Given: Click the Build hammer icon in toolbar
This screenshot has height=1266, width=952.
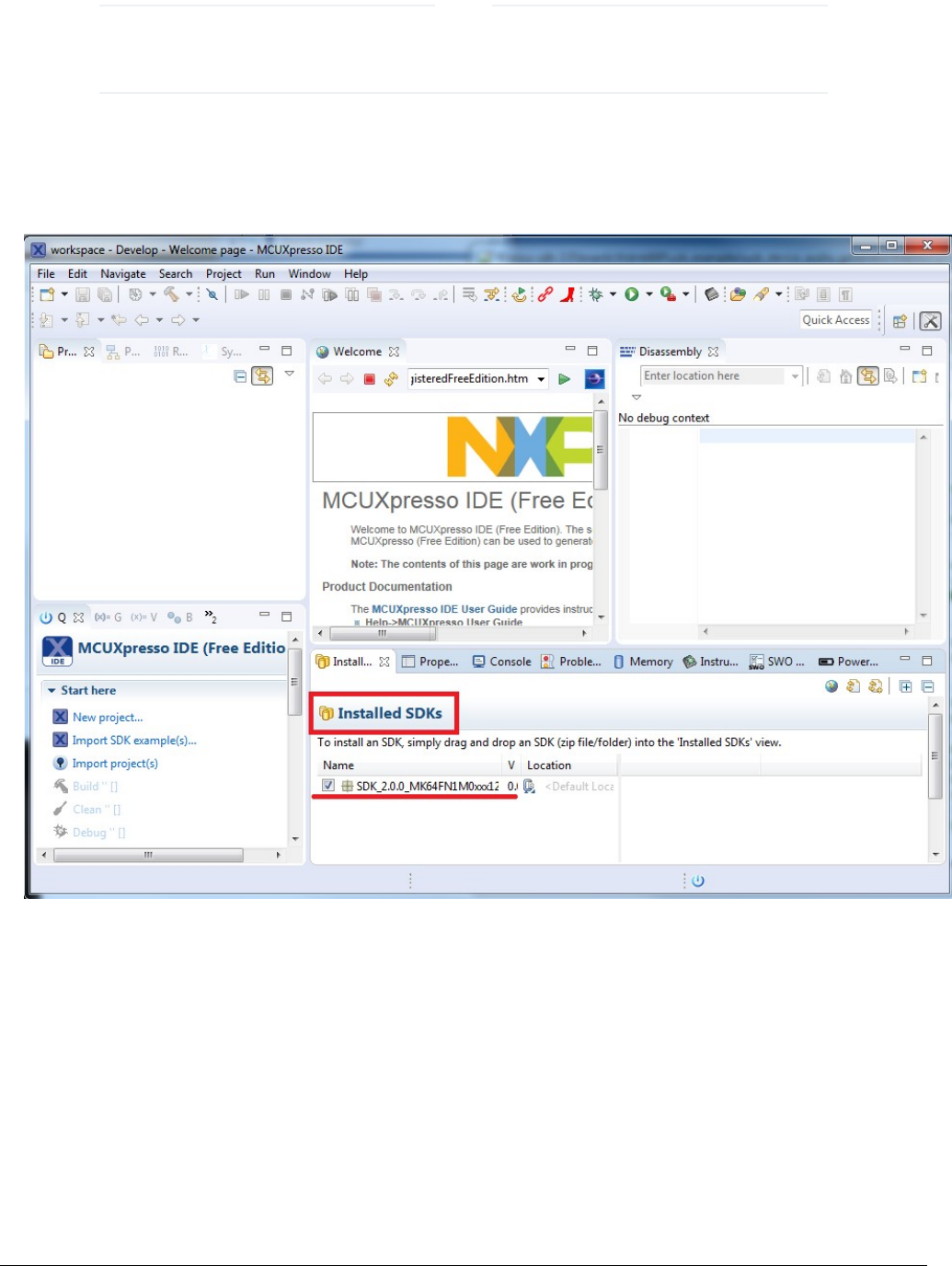Looking at the screenshot, I should (171, 294).
